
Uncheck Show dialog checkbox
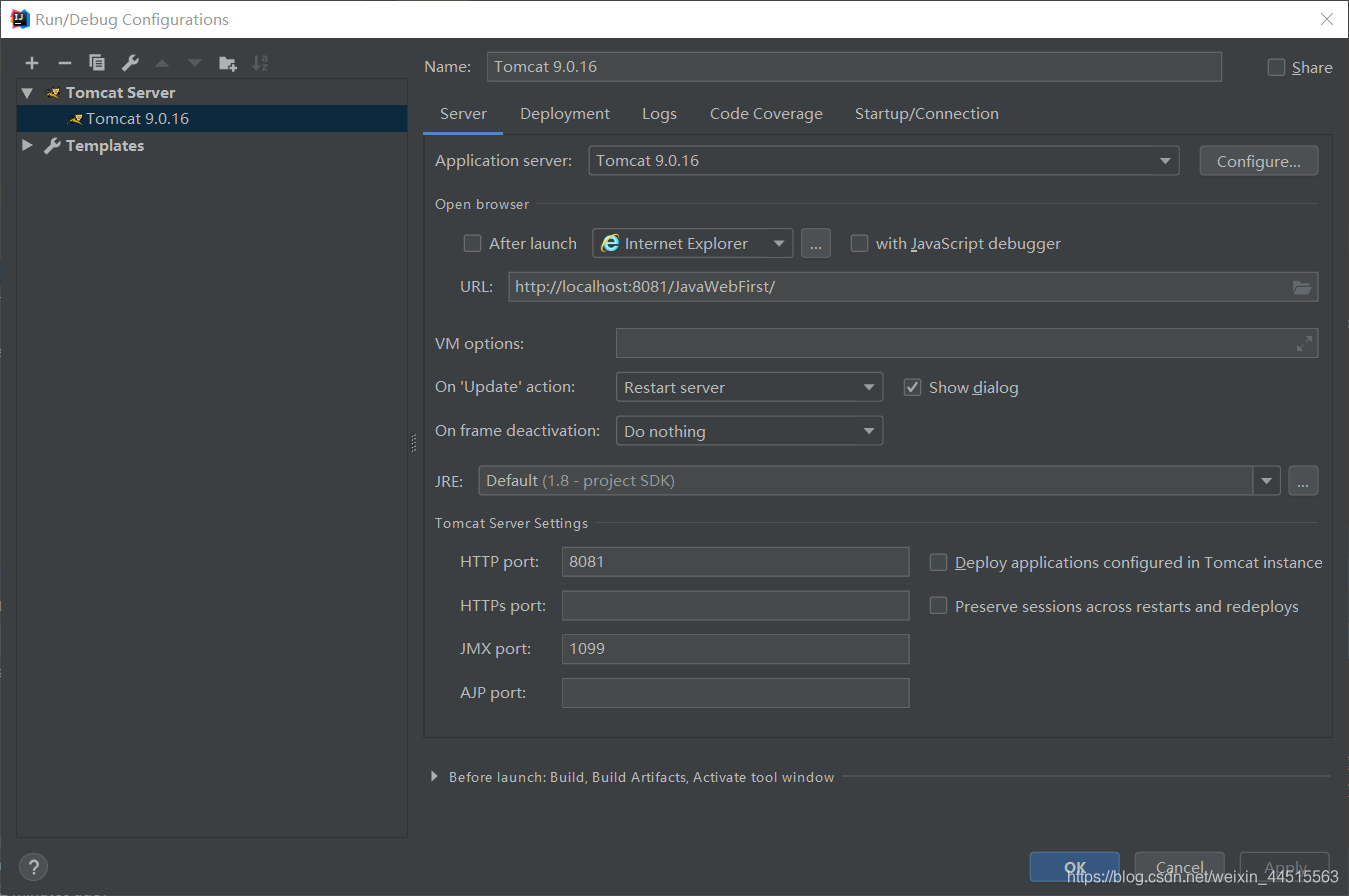912,387
